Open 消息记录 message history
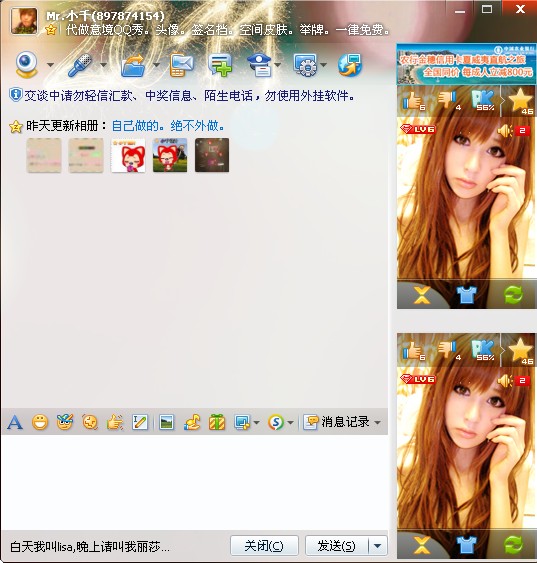537x563 pixels. point(336,422)
